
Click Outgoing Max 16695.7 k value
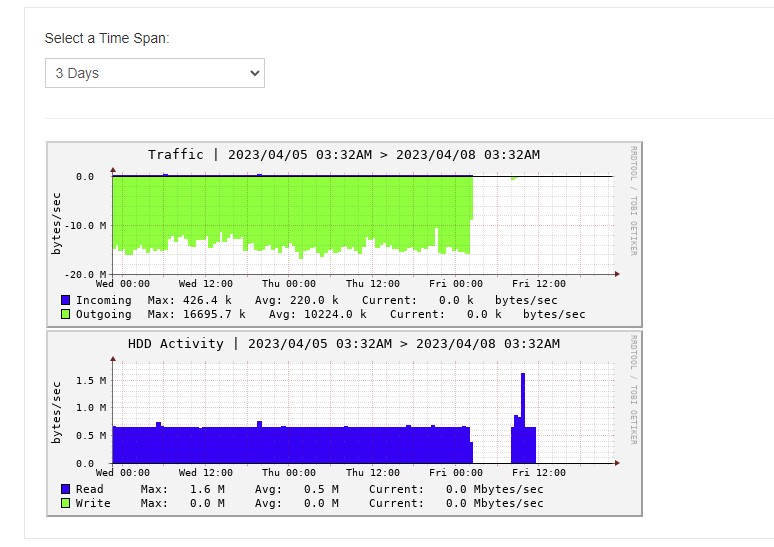tap(214, 314)
